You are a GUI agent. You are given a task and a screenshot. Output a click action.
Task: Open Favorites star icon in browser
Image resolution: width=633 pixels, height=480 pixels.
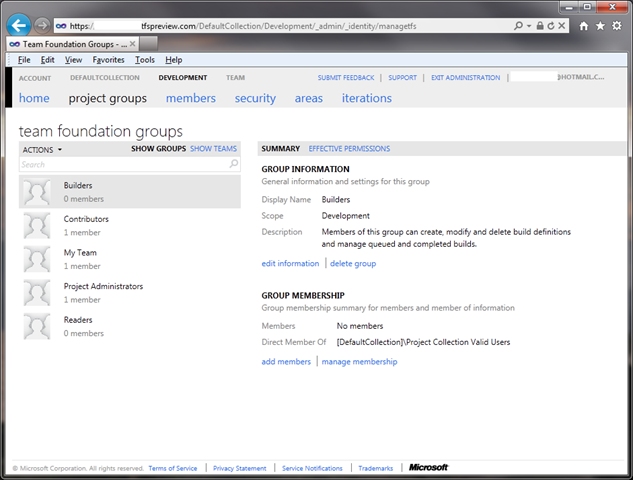600,25
